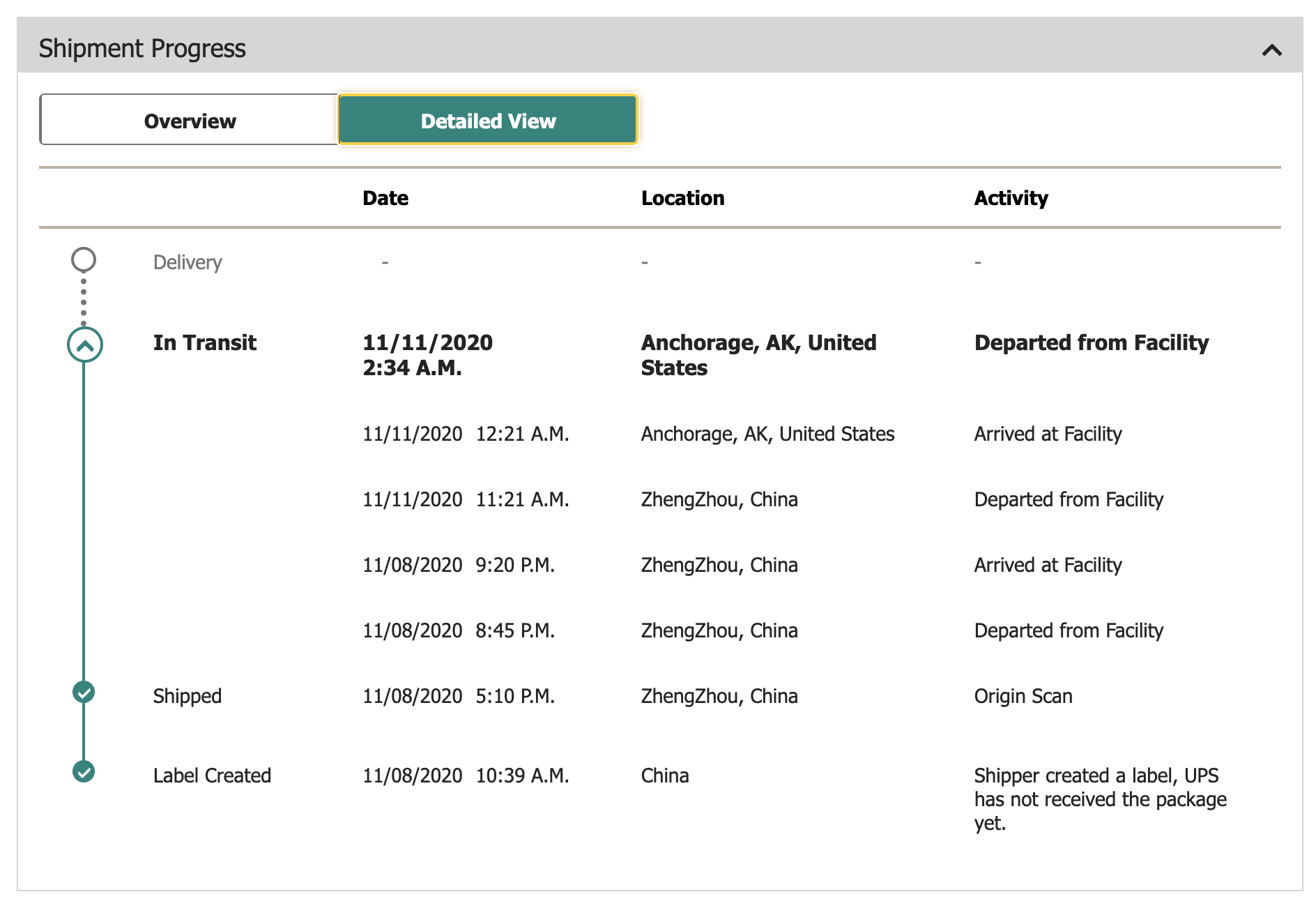
Task: Click the Date column header
Action: [385, 199]
